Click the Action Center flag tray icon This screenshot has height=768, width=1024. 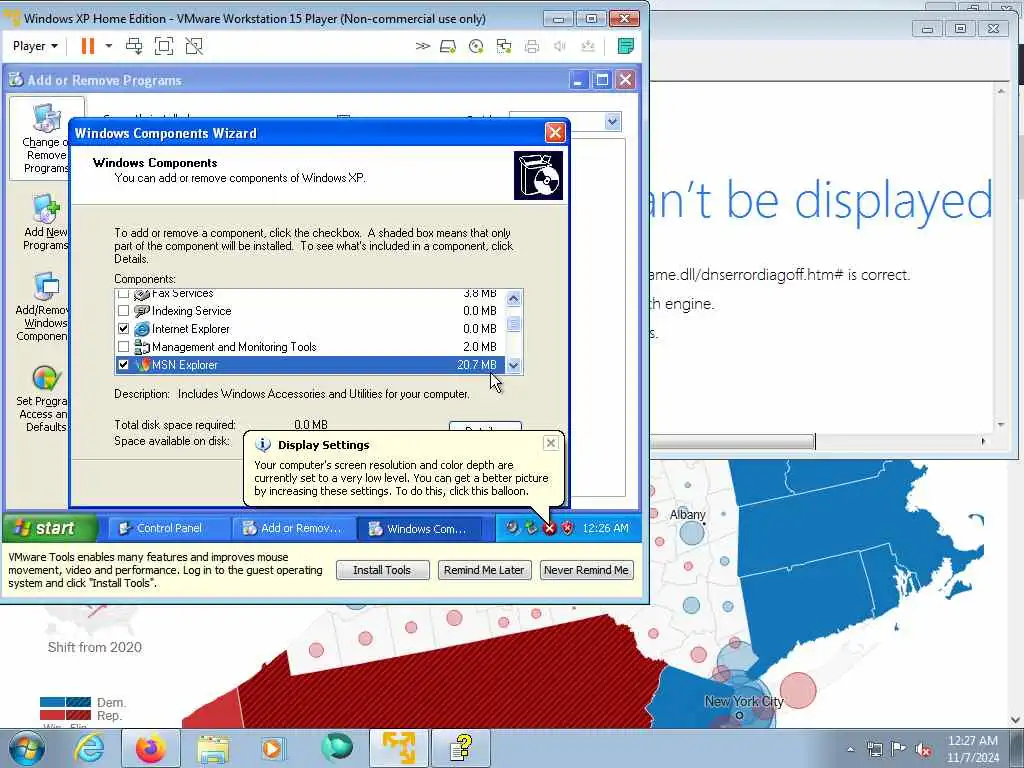tap(898, 749)
